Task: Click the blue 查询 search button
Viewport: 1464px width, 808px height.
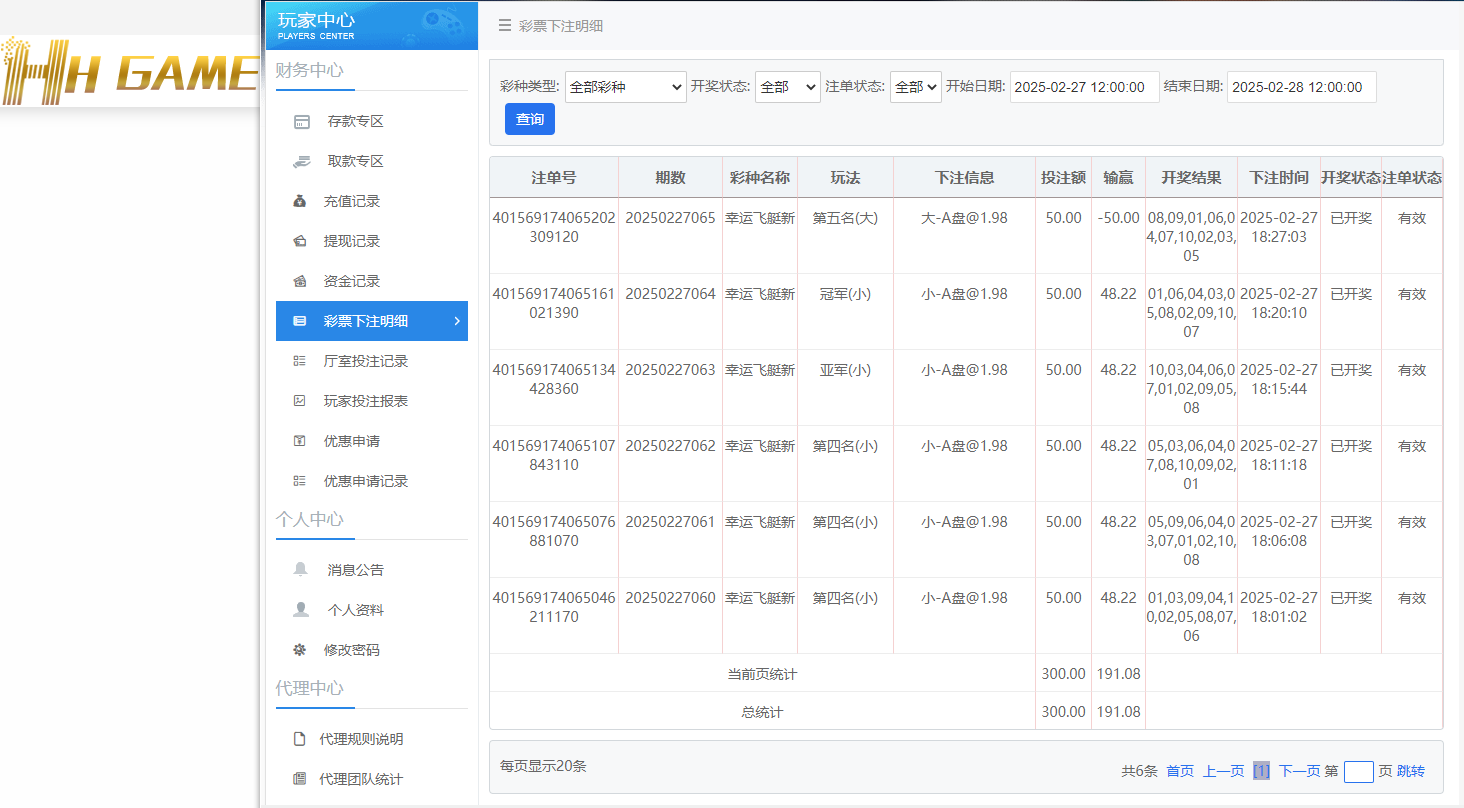Action: [x=529, y=118]
